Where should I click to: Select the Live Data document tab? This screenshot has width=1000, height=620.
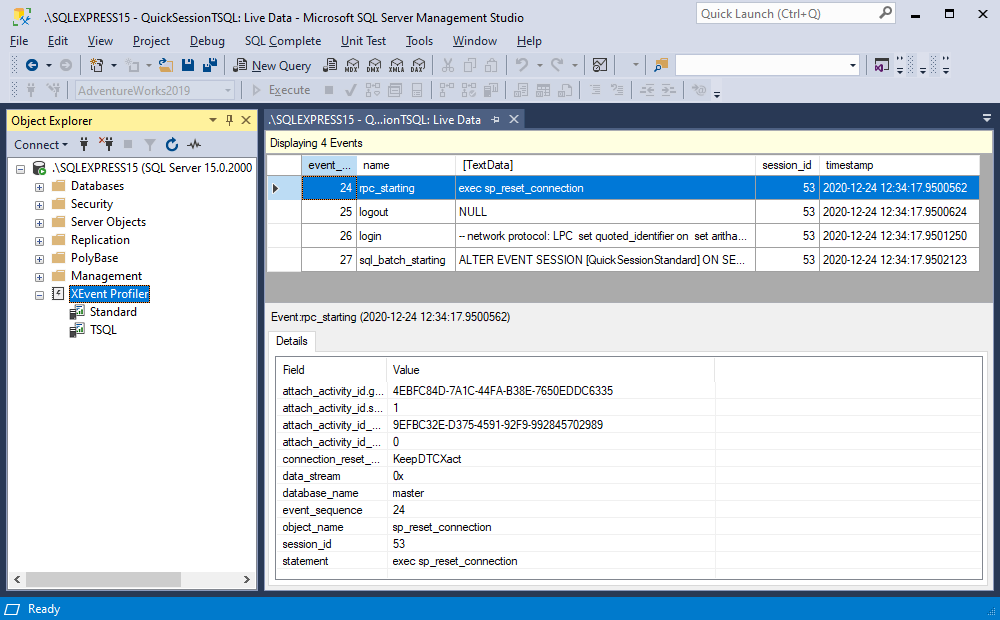pyautogui.click(x=375, y=119)
